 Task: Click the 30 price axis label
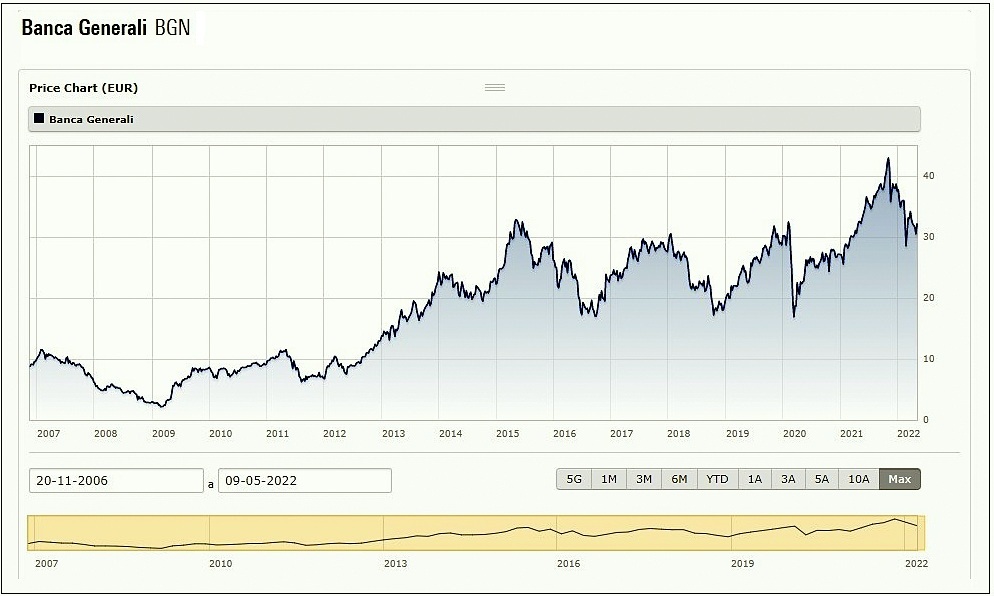(929, 236)
